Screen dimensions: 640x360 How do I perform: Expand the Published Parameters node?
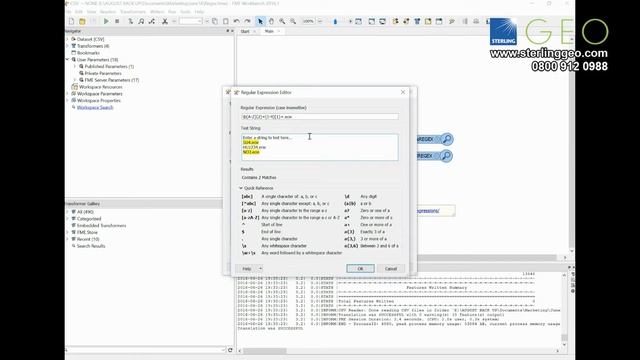tap(75, 66)
